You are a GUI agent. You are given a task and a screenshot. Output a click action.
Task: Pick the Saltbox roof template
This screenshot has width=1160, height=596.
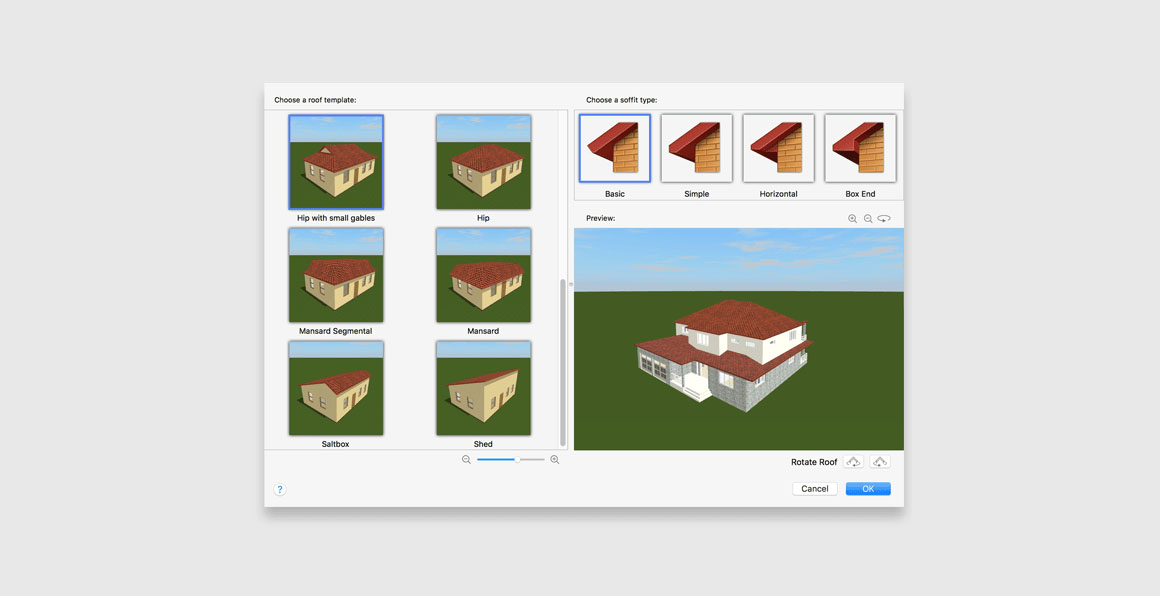tap(336, 388)
